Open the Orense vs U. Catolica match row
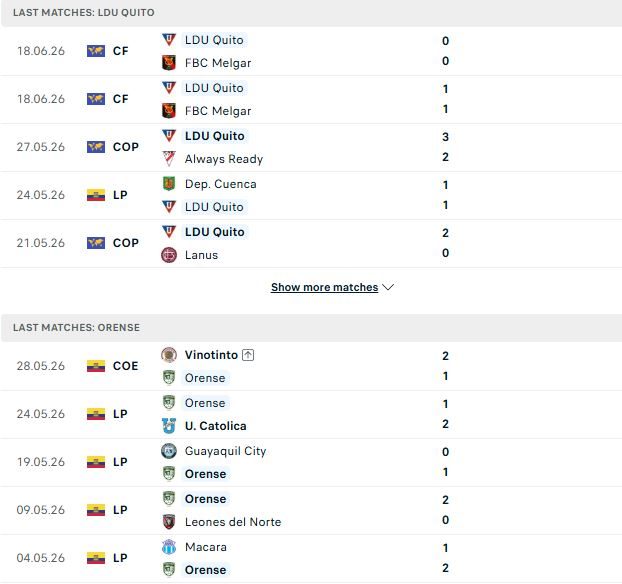 311,414
